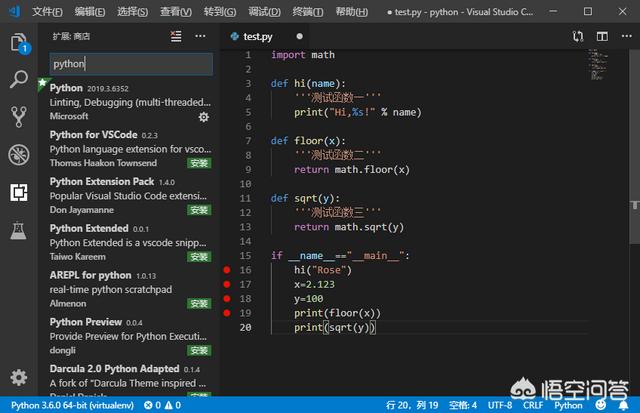This screenshot has width=640, height=413.
Task: Select Python interpreter 3.6.0 64-bit in status bar
Action: point(72,405)
